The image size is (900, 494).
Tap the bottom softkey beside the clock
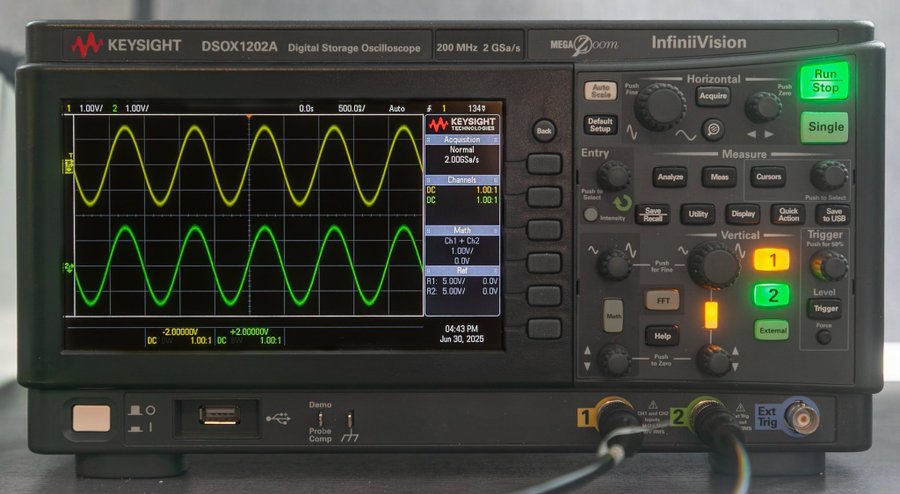[x=544, y=329]
